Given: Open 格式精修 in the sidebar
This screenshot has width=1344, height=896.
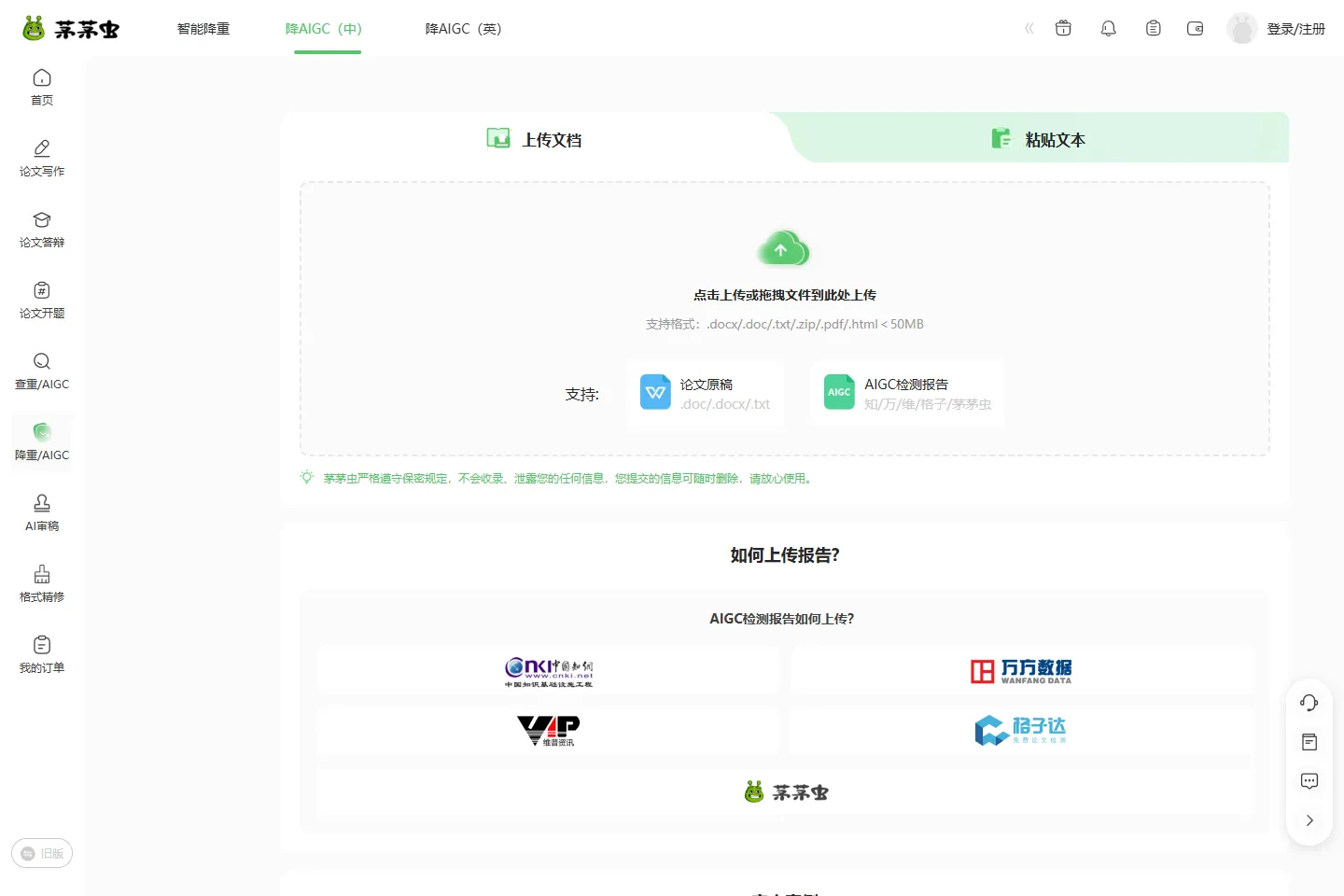Looking at the screenshot, I should (42, 583).
